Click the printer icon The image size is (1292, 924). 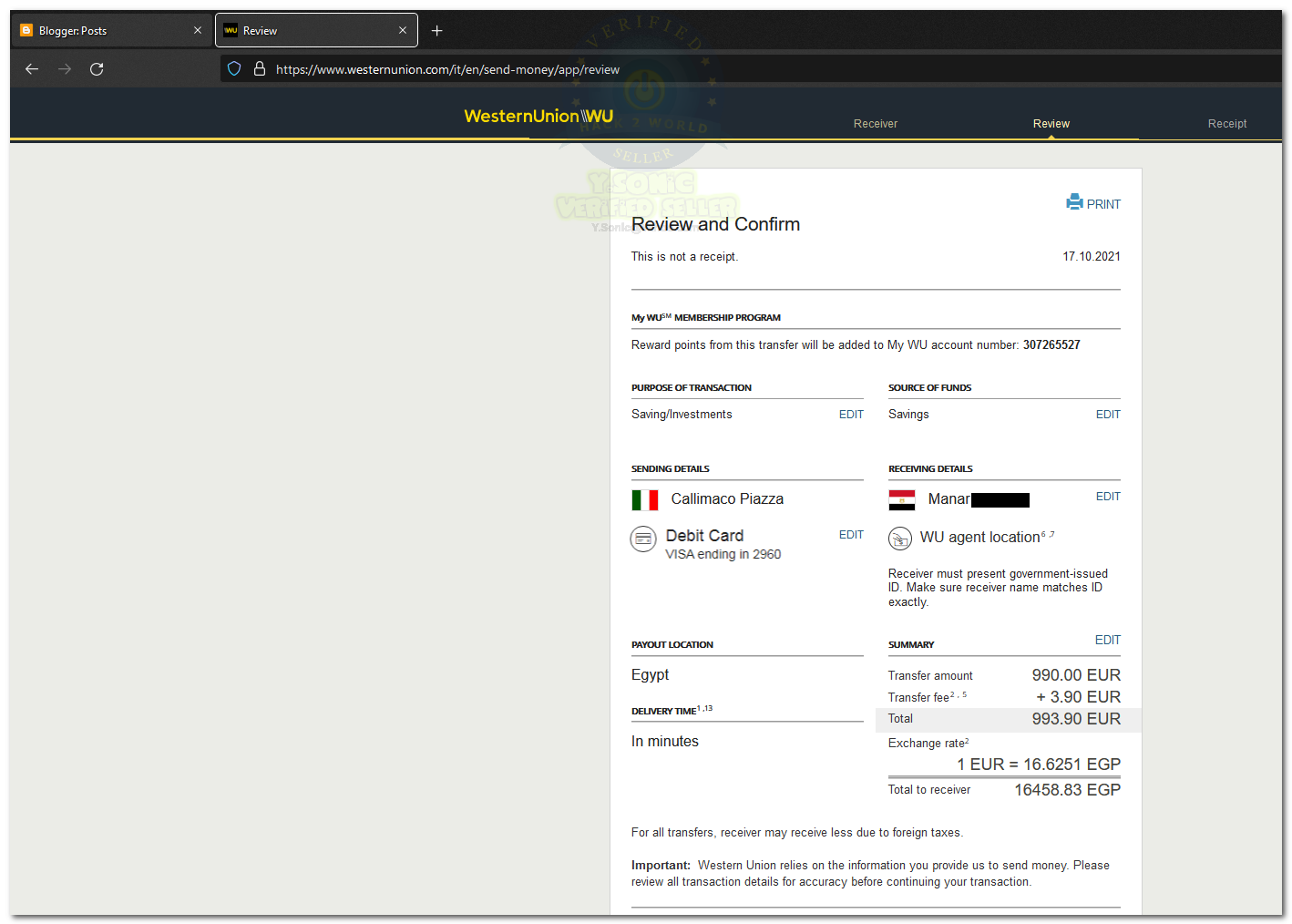pos(1075,202)
